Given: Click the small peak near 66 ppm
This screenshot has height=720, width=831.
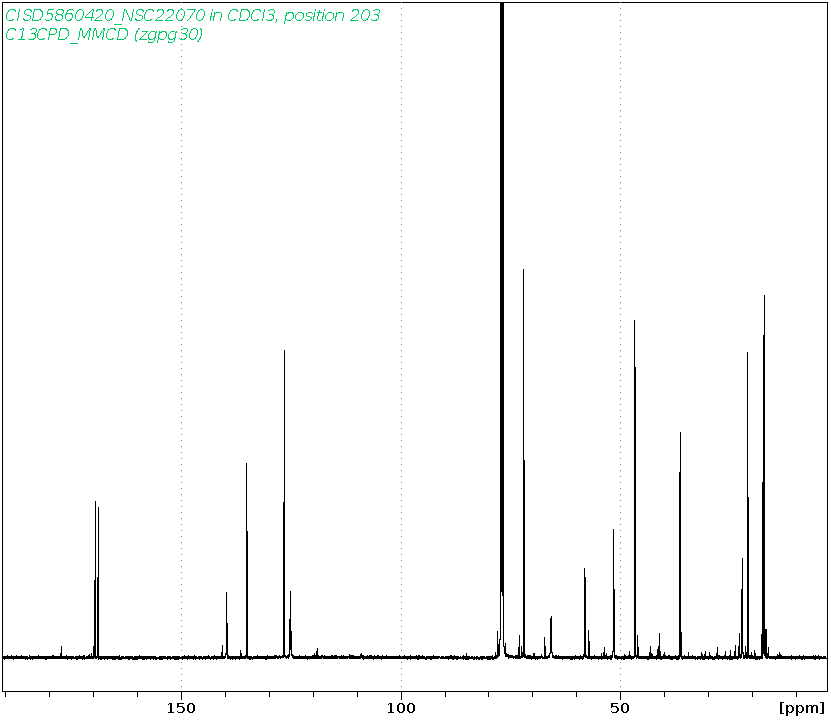Looking at the screenshot, I should pyautogui.click(x=551, y=636).
